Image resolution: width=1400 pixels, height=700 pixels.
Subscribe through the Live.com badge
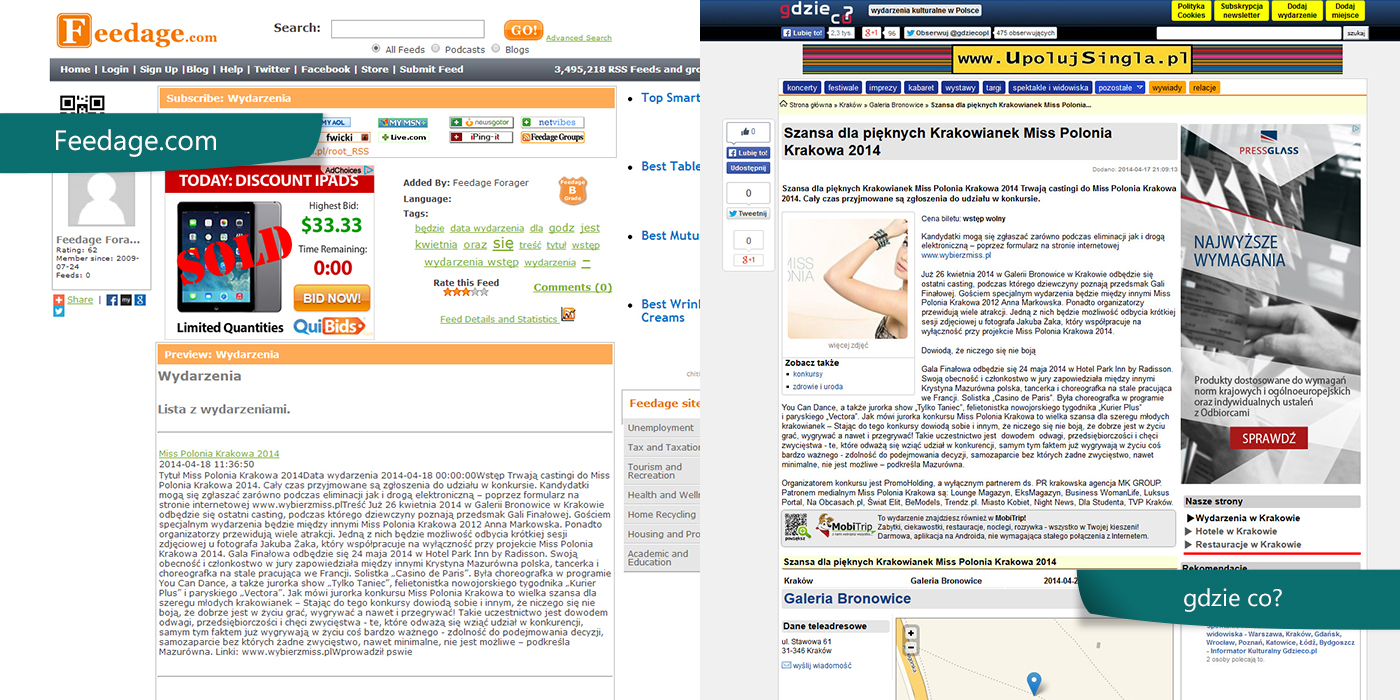(403, 137)
